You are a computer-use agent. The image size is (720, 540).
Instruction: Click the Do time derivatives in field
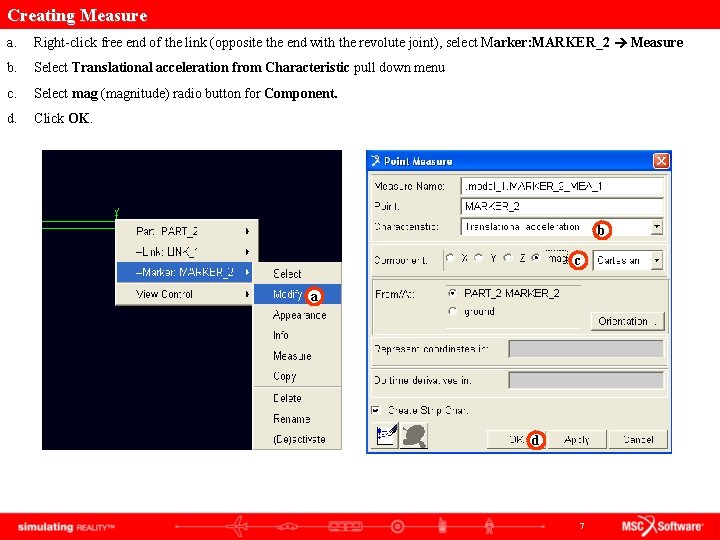586,380
